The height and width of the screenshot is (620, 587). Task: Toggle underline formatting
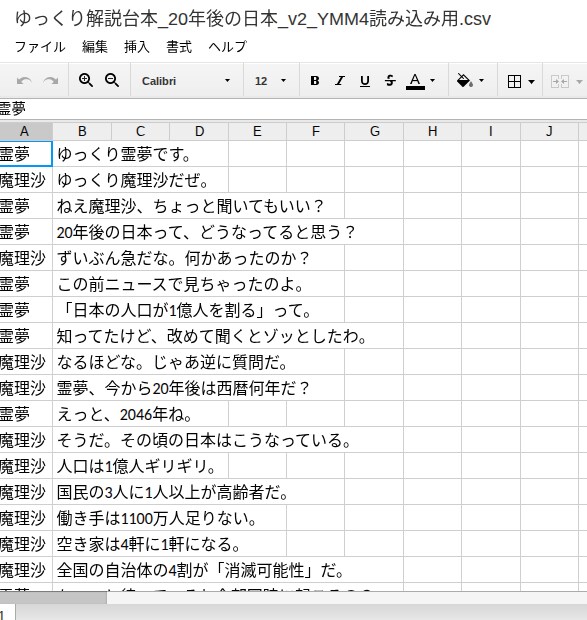(x=364, y=81)
